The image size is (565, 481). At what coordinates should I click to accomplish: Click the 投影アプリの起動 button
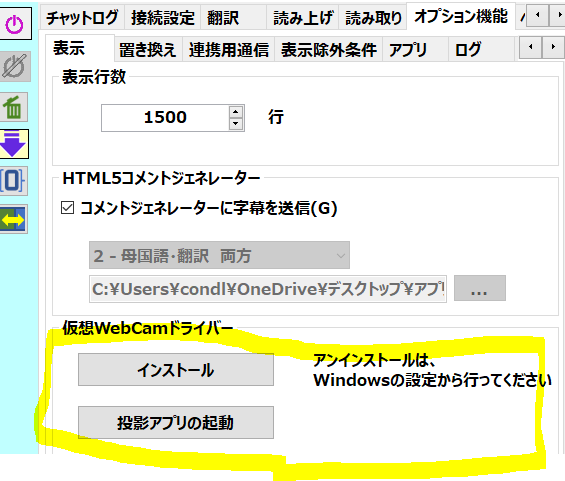[176, 423]
